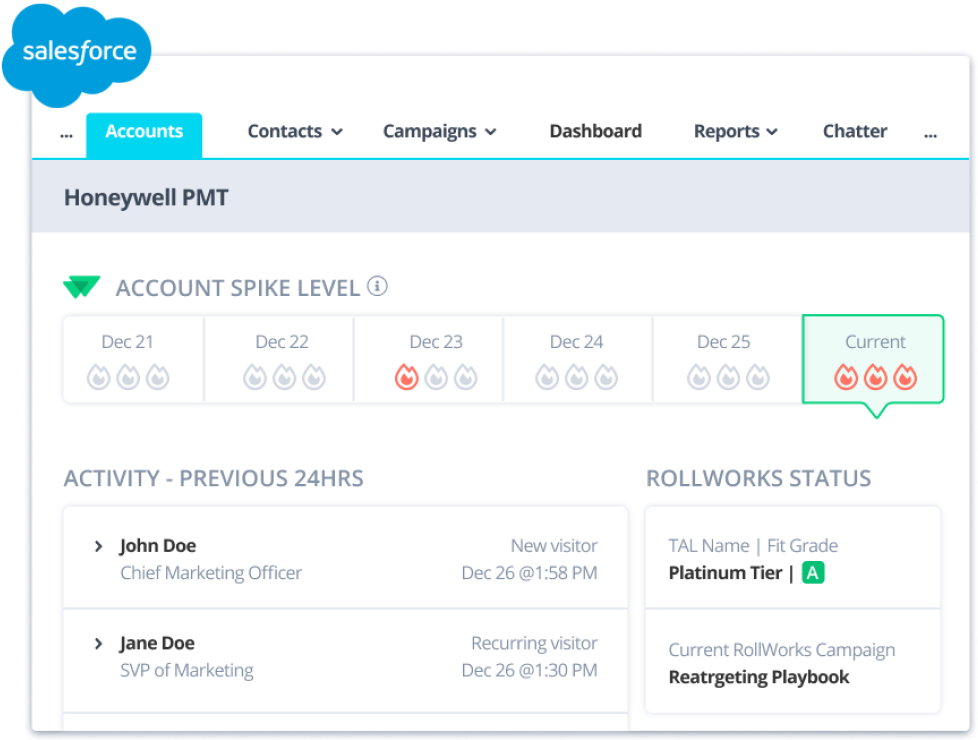The image size is (978, 740).
Task: Open the Campaigns dropdown
Action: pos(440,131)
